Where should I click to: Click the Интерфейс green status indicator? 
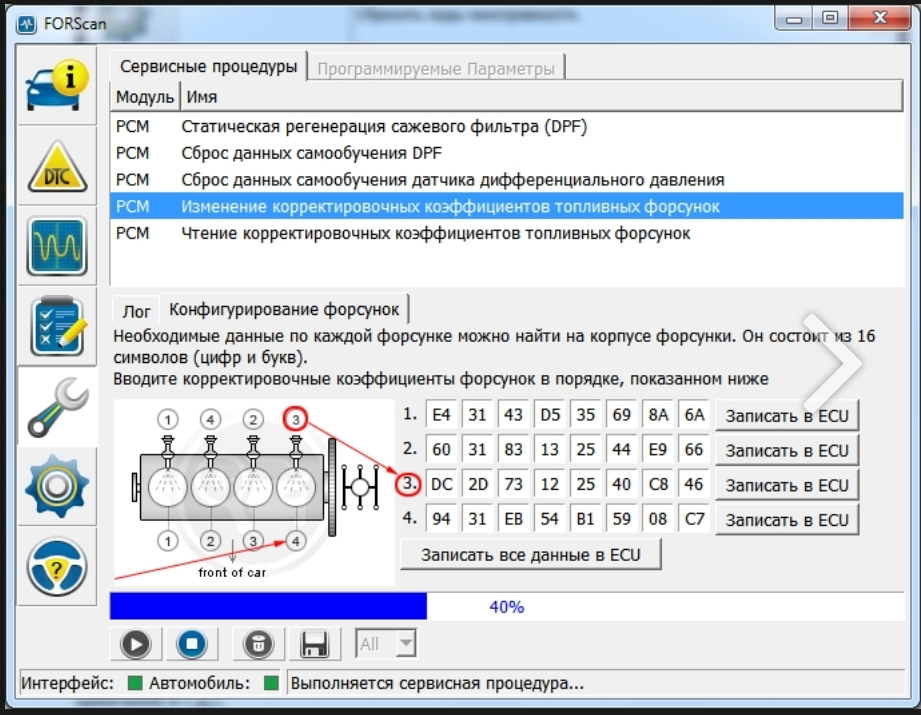(x=135, y=683)
